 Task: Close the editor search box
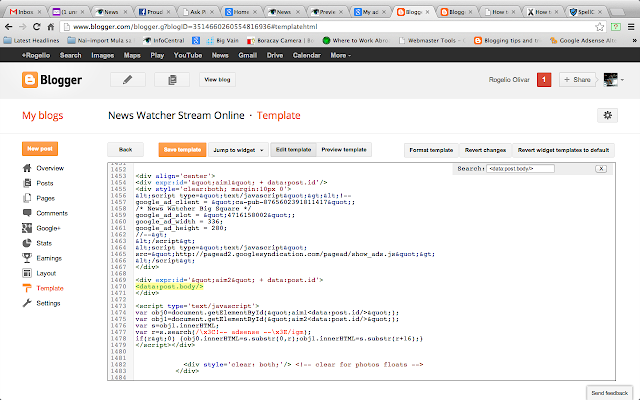click(601, 169)
